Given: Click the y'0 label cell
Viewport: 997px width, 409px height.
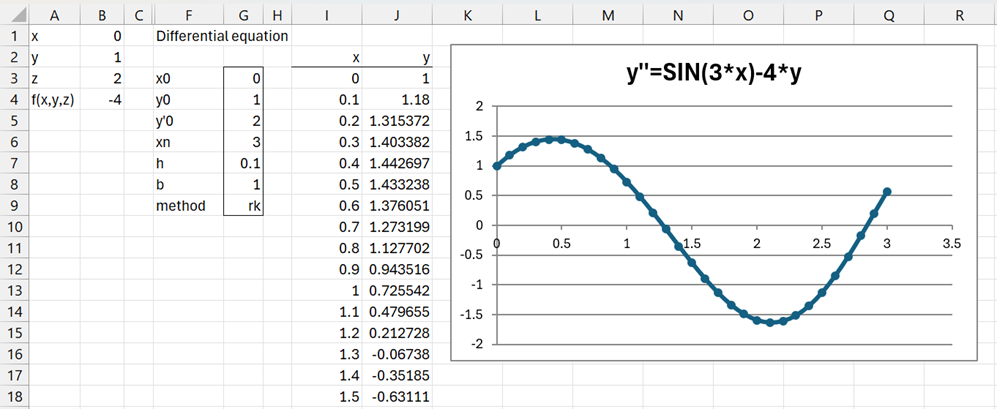Looking at the screenshot, I should tap(189, 121).
